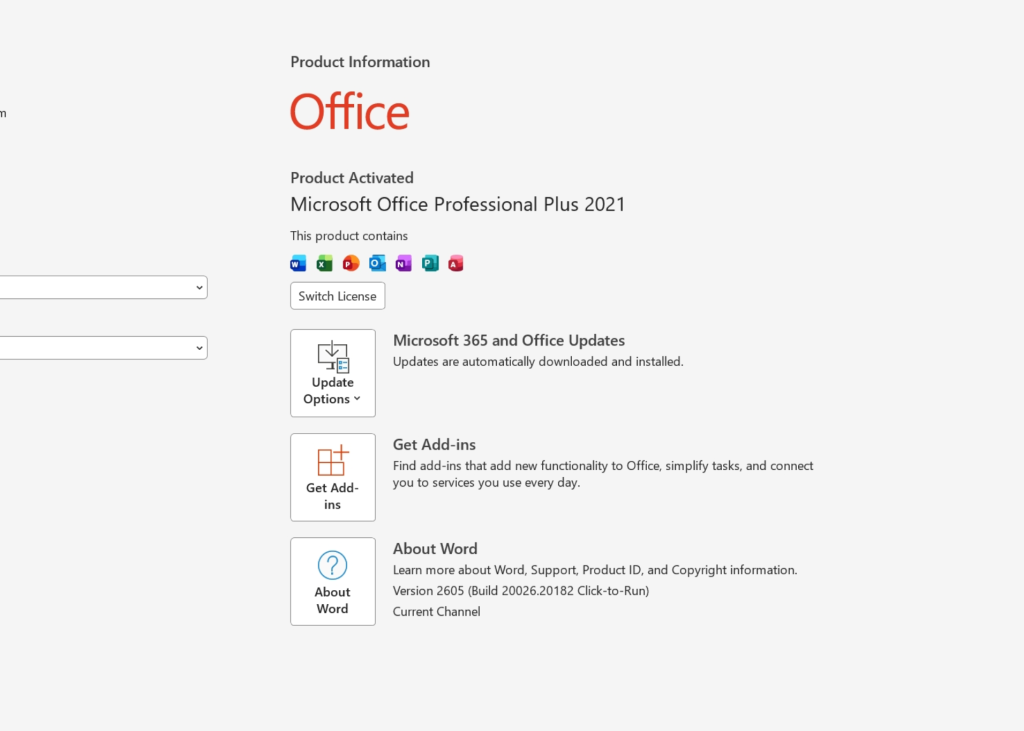Image resolution: width=1024 pixels, height=731 pixels.
Task: Click the Excel app icon
Action: coord(325,263)
